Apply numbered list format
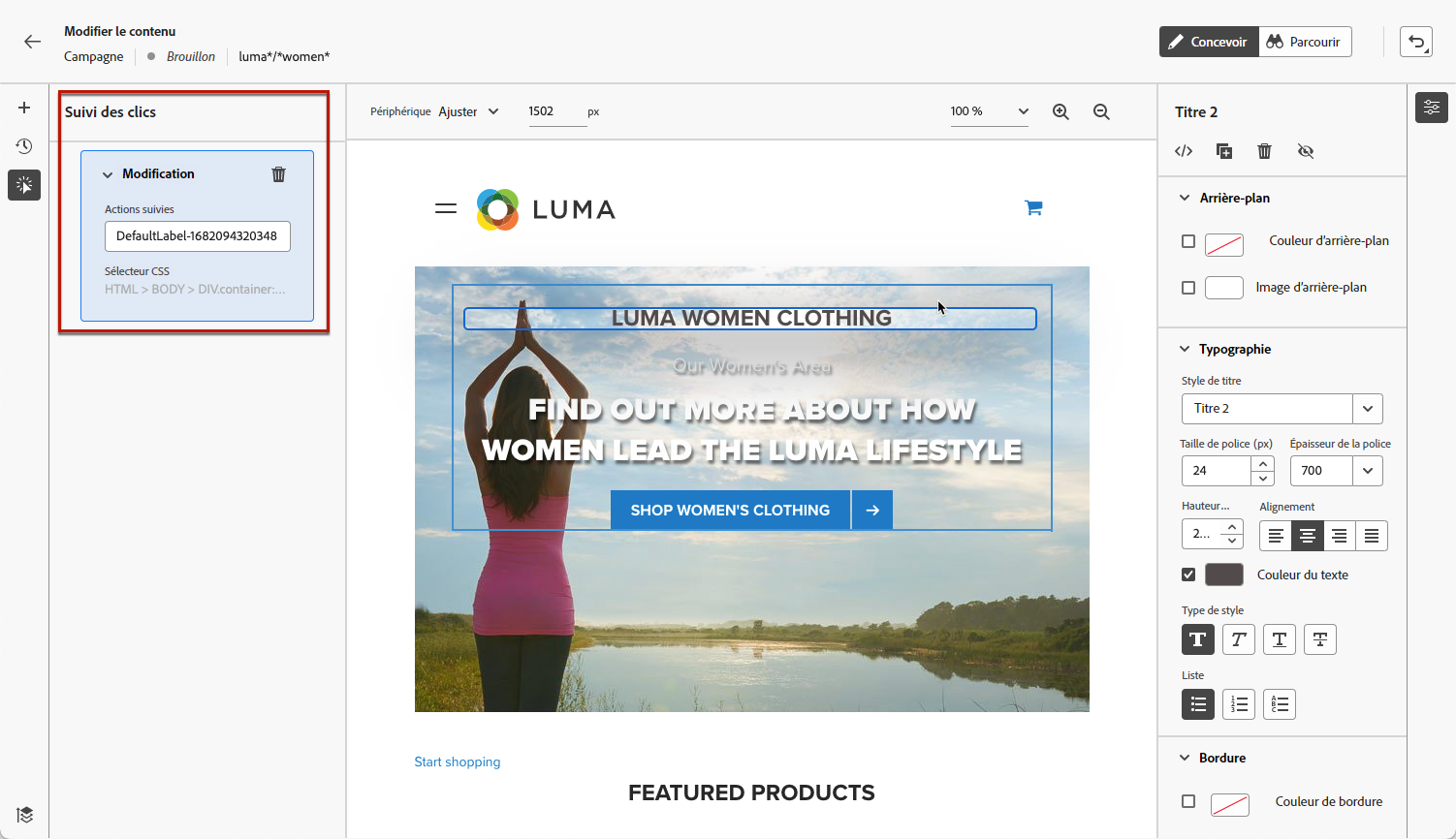Screen dimensions: 1456x839 tap(1239, 704)
